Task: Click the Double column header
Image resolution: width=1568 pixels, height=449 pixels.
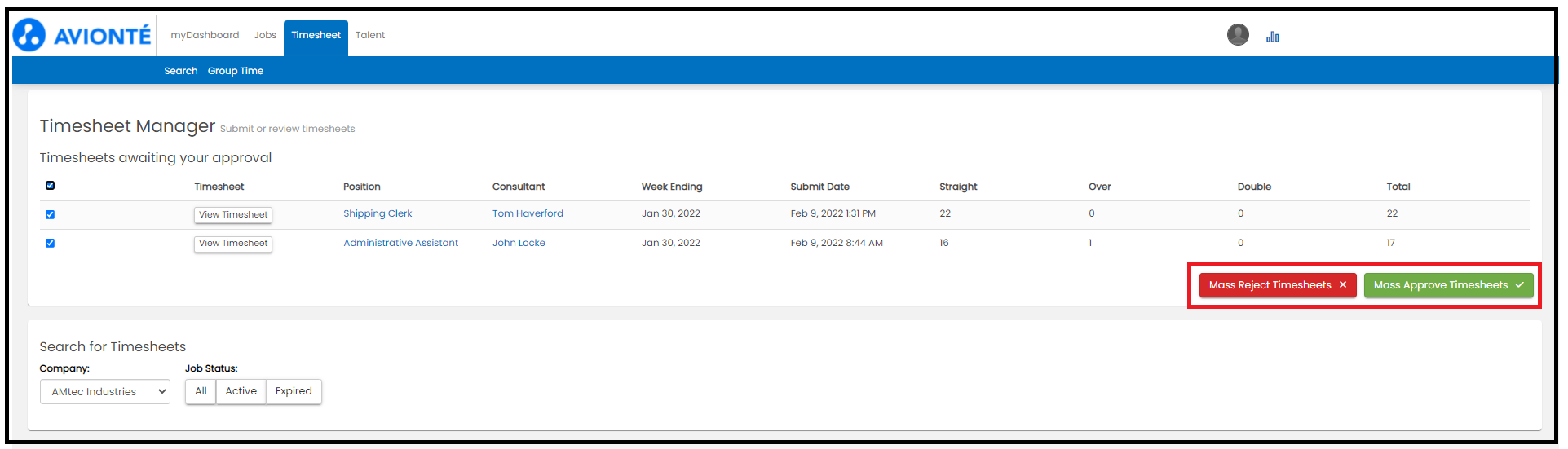Action: click(1254, 187)
